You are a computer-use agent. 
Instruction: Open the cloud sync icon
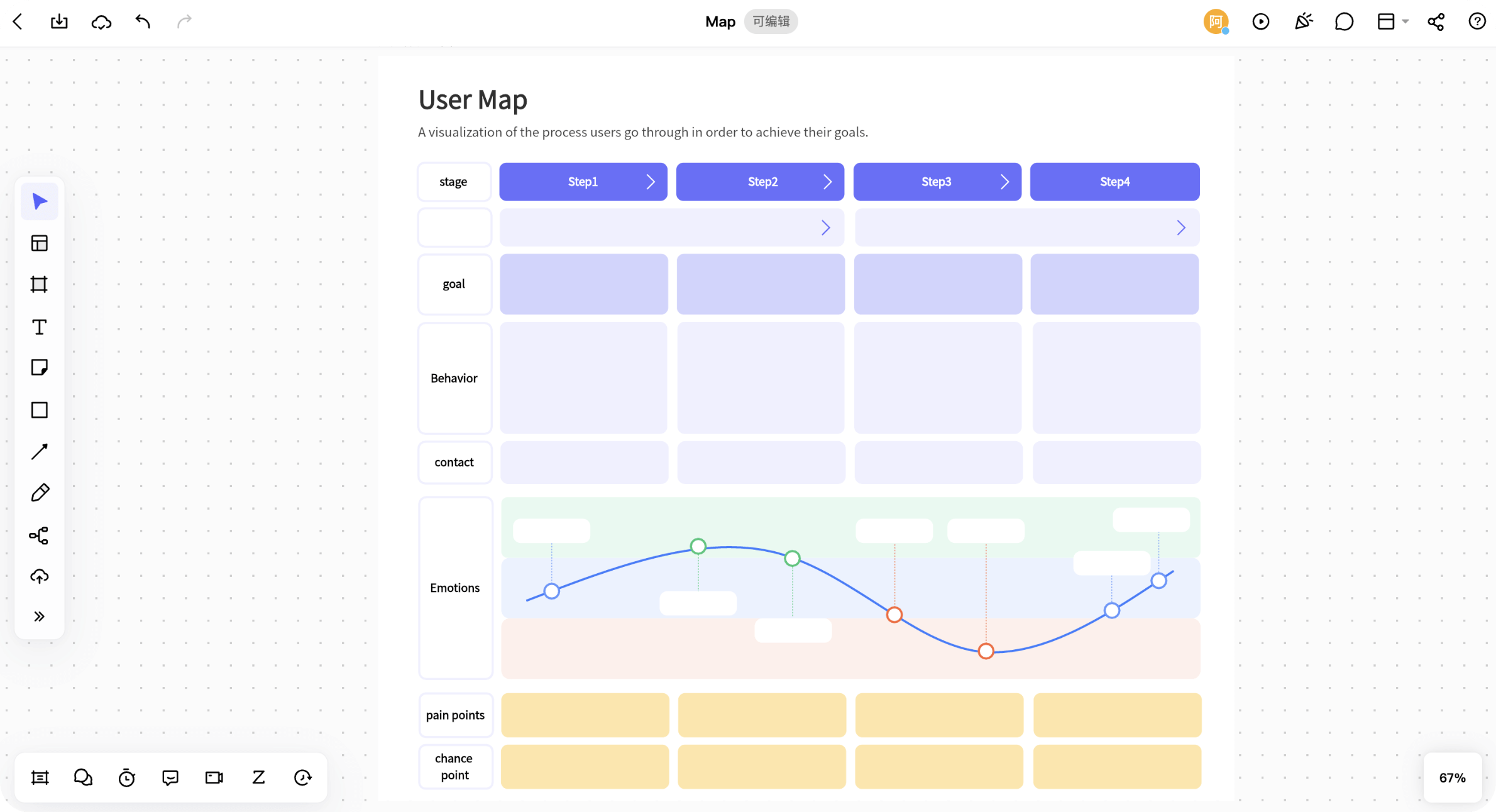click(101, 21)
